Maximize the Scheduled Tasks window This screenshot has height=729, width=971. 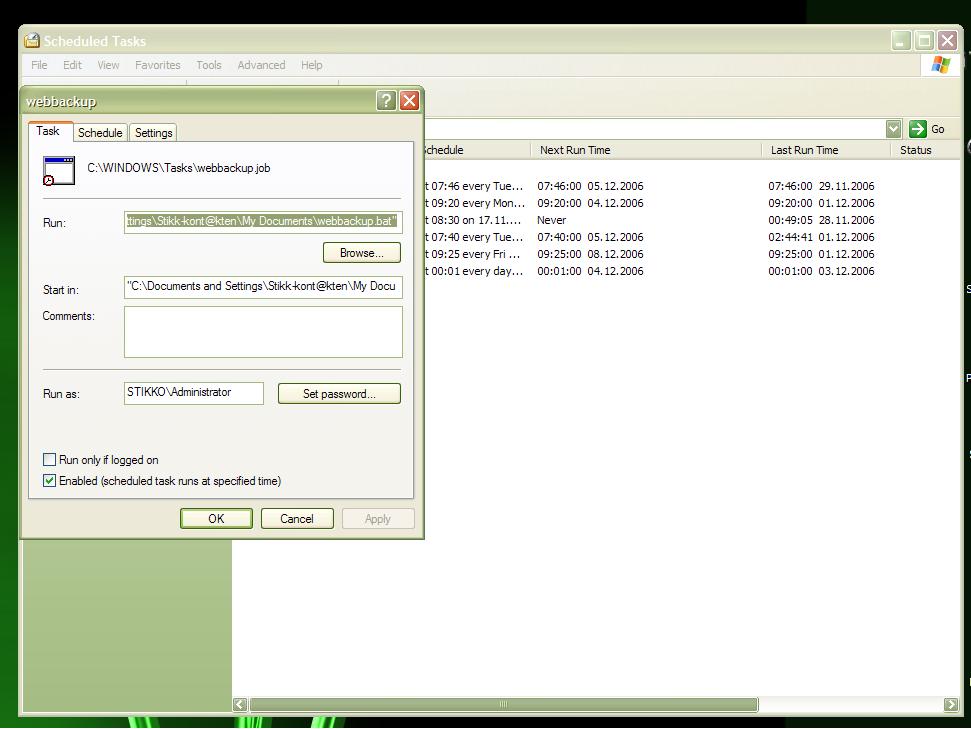(924, 41)
